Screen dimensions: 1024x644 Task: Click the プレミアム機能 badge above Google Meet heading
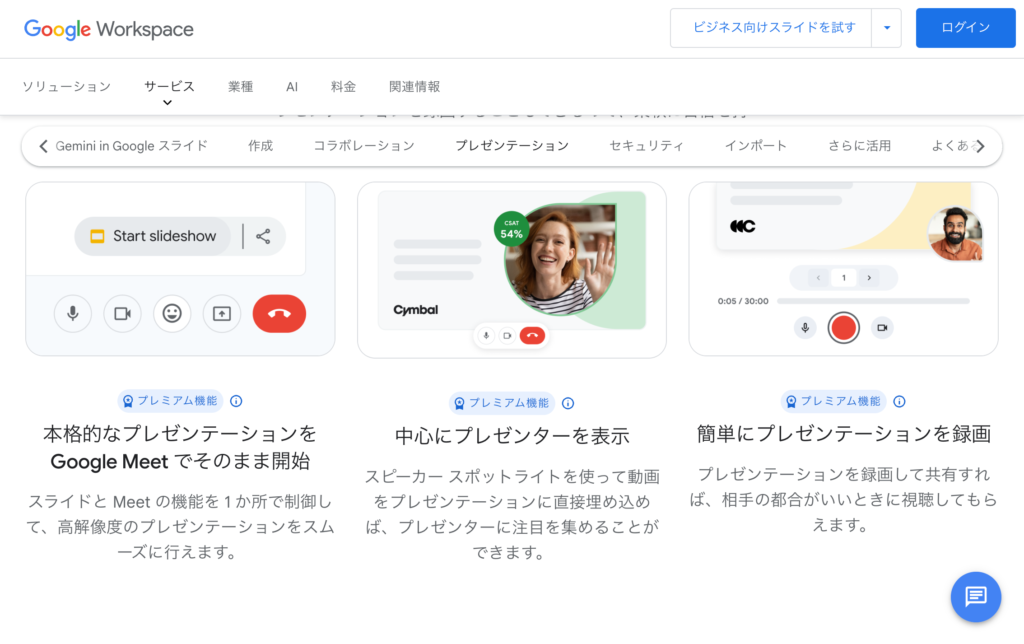coord(170,401)
